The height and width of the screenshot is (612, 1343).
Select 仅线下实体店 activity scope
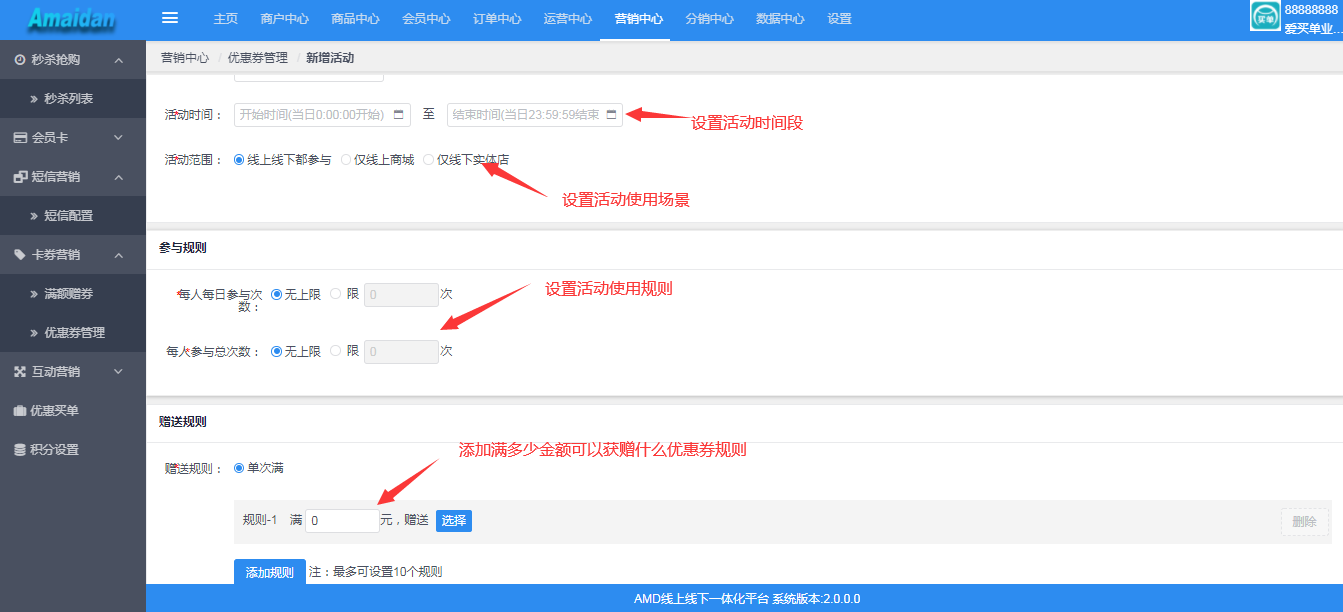pos(428,159)
